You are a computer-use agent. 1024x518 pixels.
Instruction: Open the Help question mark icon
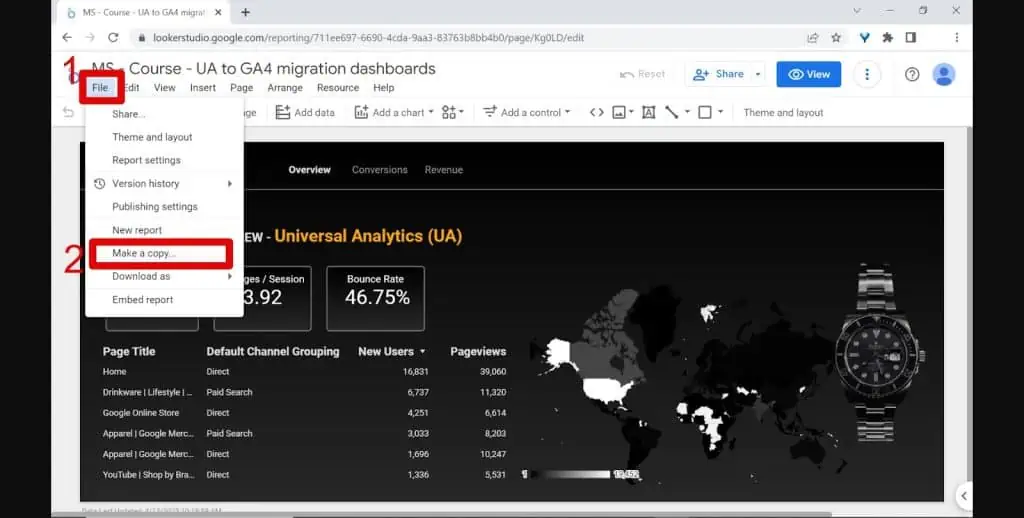(912, 74)
